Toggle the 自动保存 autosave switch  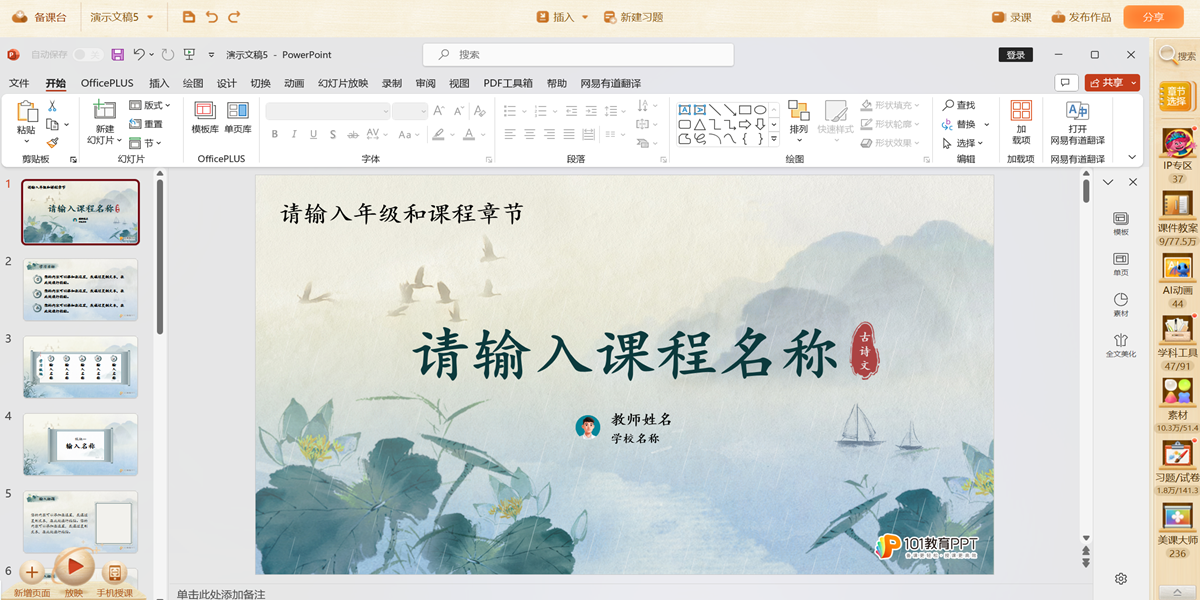(88, 55)
